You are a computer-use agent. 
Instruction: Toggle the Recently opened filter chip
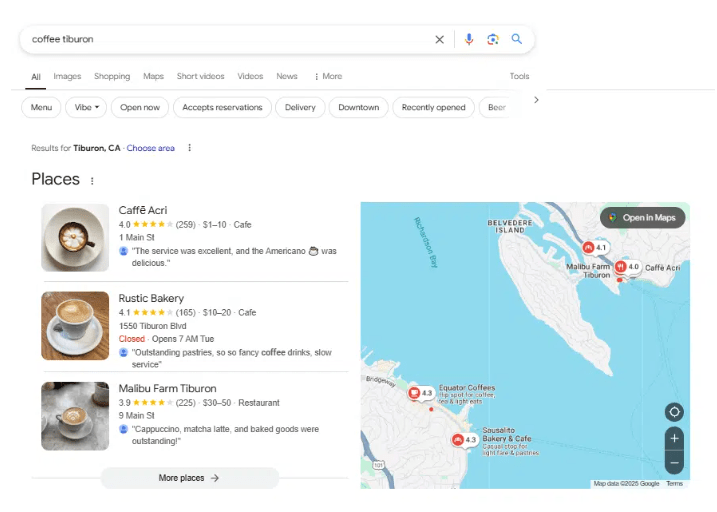433,107
